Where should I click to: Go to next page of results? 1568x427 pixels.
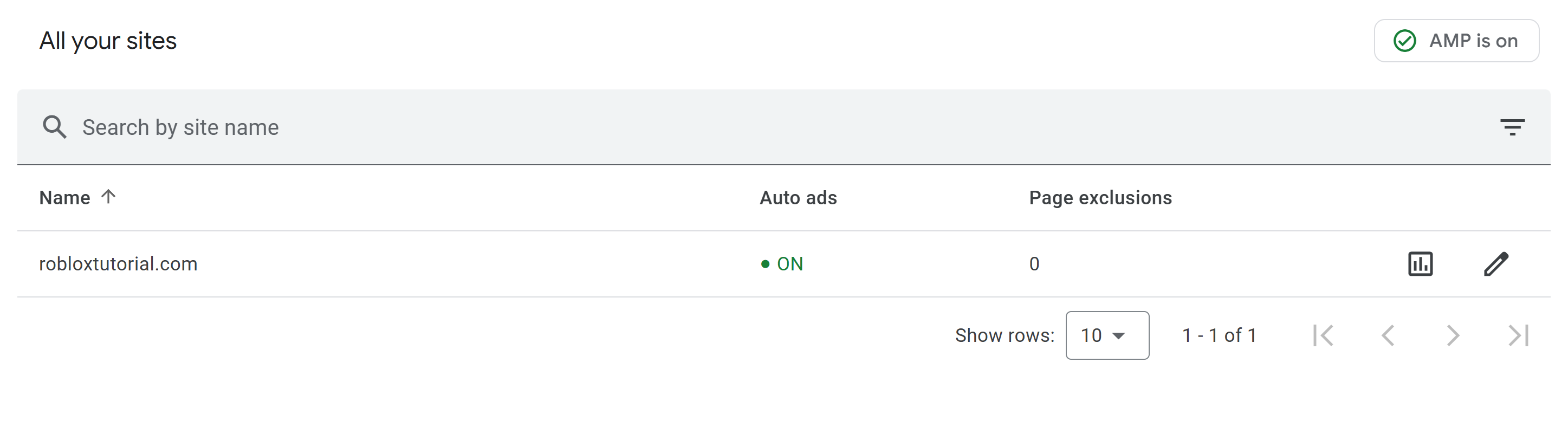pos(1453,335)
